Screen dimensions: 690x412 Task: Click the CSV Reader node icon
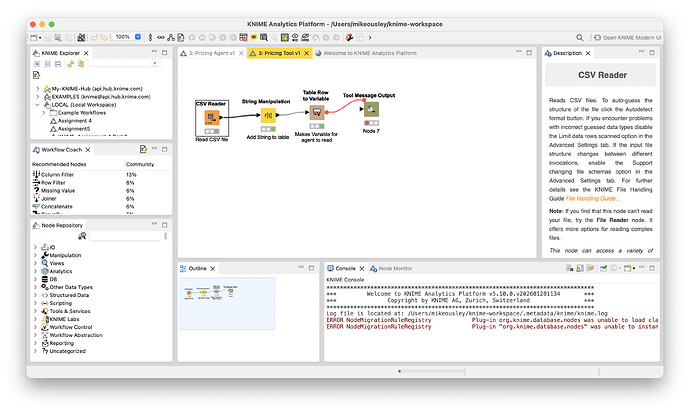pyautogui.click(x=213, y=119)
